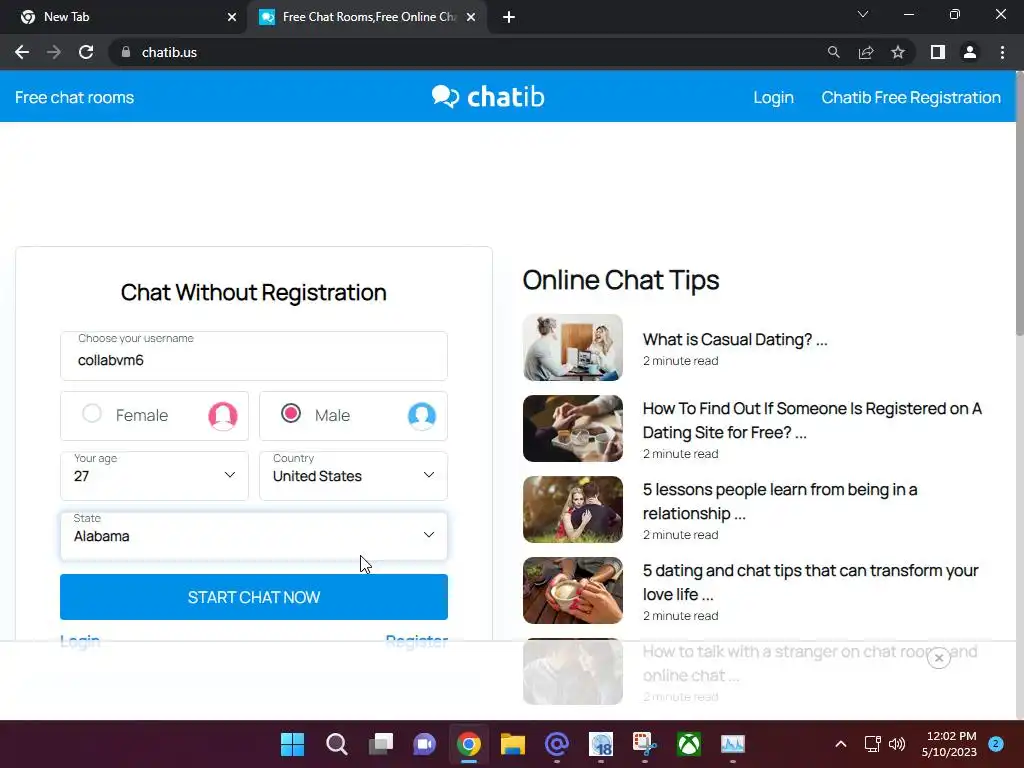Open the State dropdown
The width and height of the screenshot is (1024, 768).
coord(254,536)
